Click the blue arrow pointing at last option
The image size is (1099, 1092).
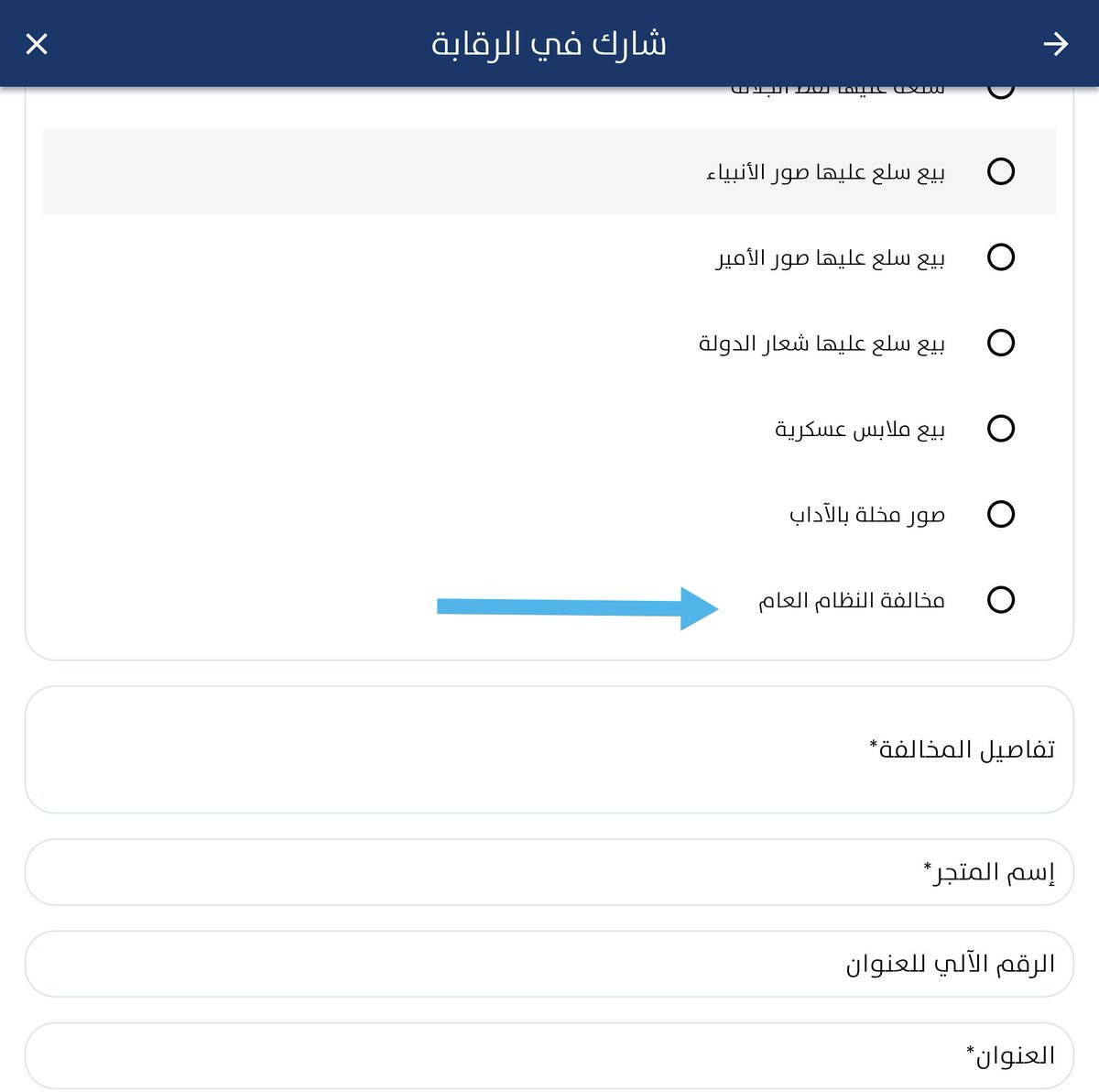pos(578,607)
